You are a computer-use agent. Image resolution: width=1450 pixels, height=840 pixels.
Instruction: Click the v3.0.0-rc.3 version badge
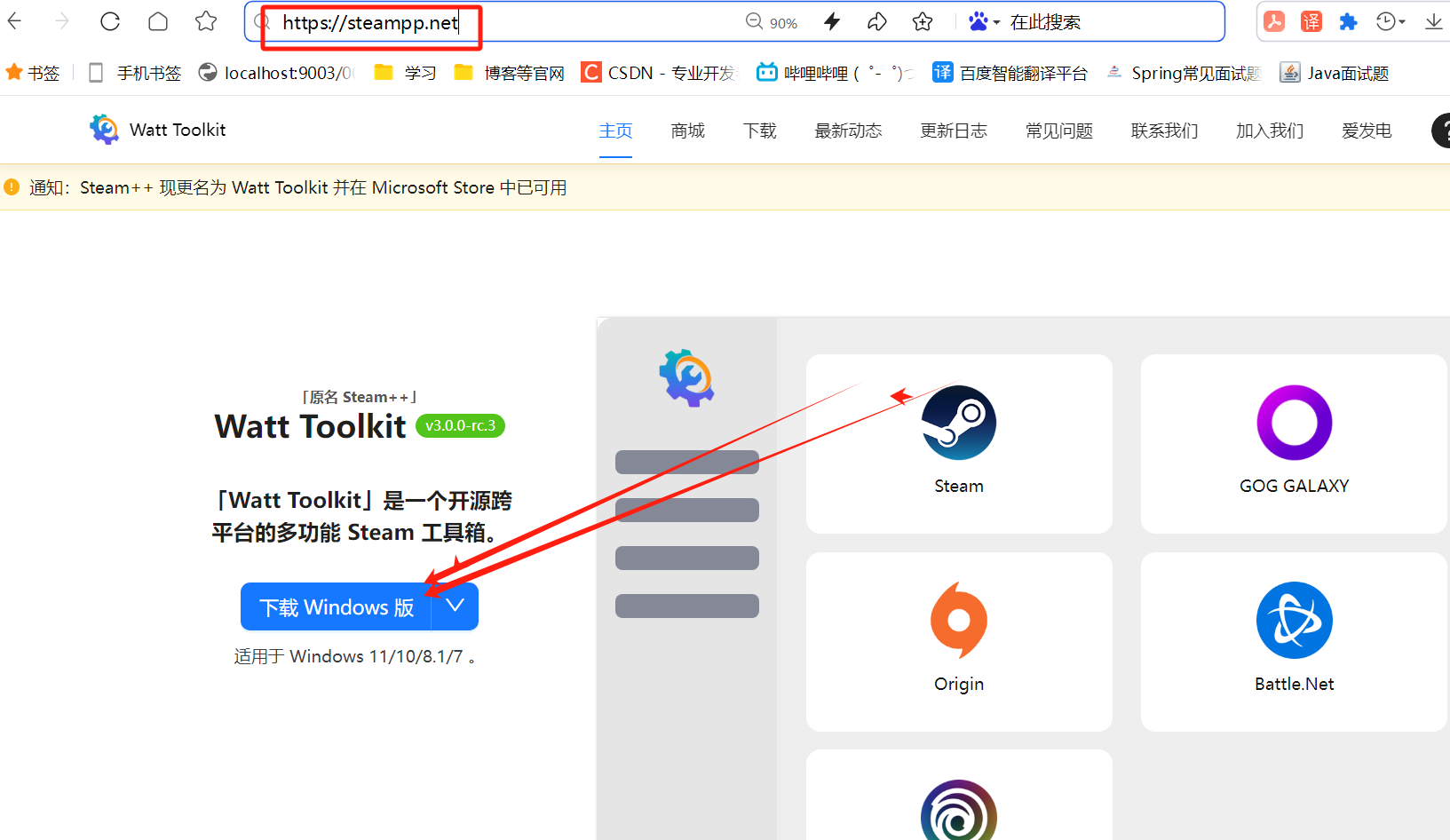tap(460, 425)
